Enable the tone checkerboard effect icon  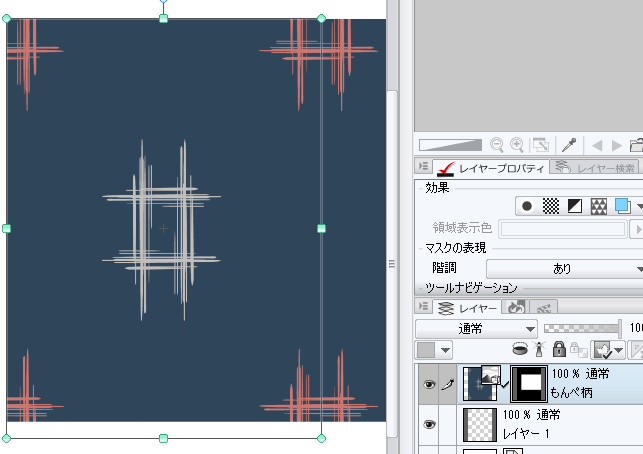[551, 206]
